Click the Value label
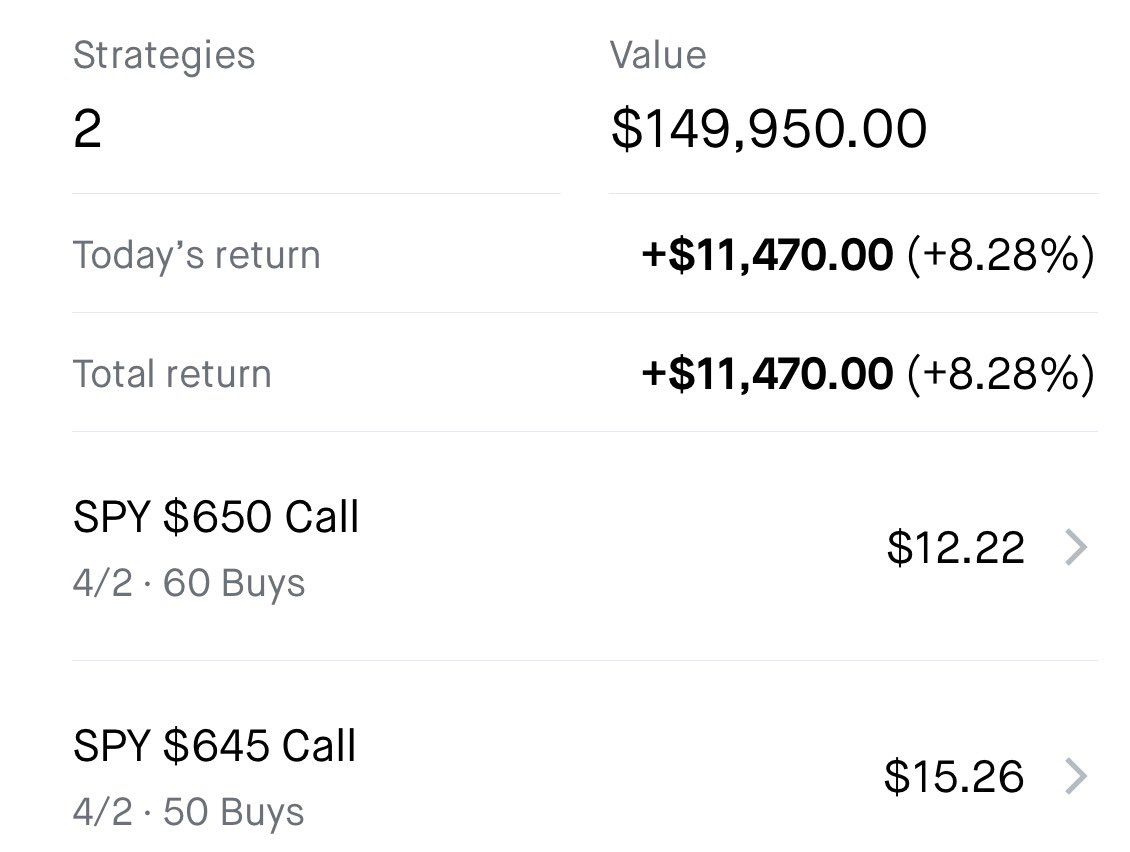 [658, 55]
